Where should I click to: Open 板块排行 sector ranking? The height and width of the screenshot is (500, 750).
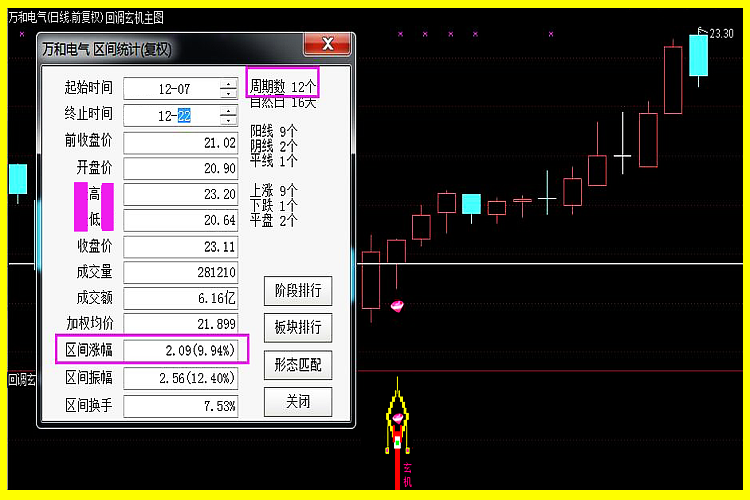click(x=297, y=328)
